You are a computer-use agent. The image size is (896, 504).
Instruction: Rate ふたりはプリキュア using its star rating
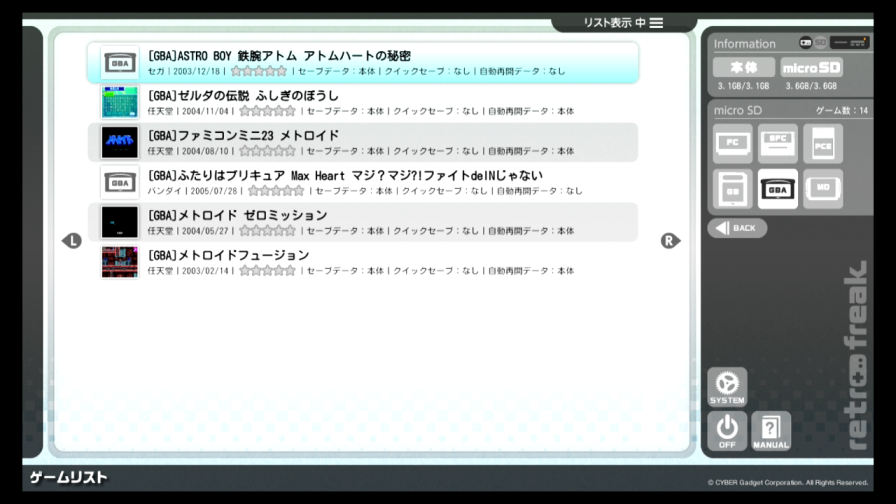(276, 191)
